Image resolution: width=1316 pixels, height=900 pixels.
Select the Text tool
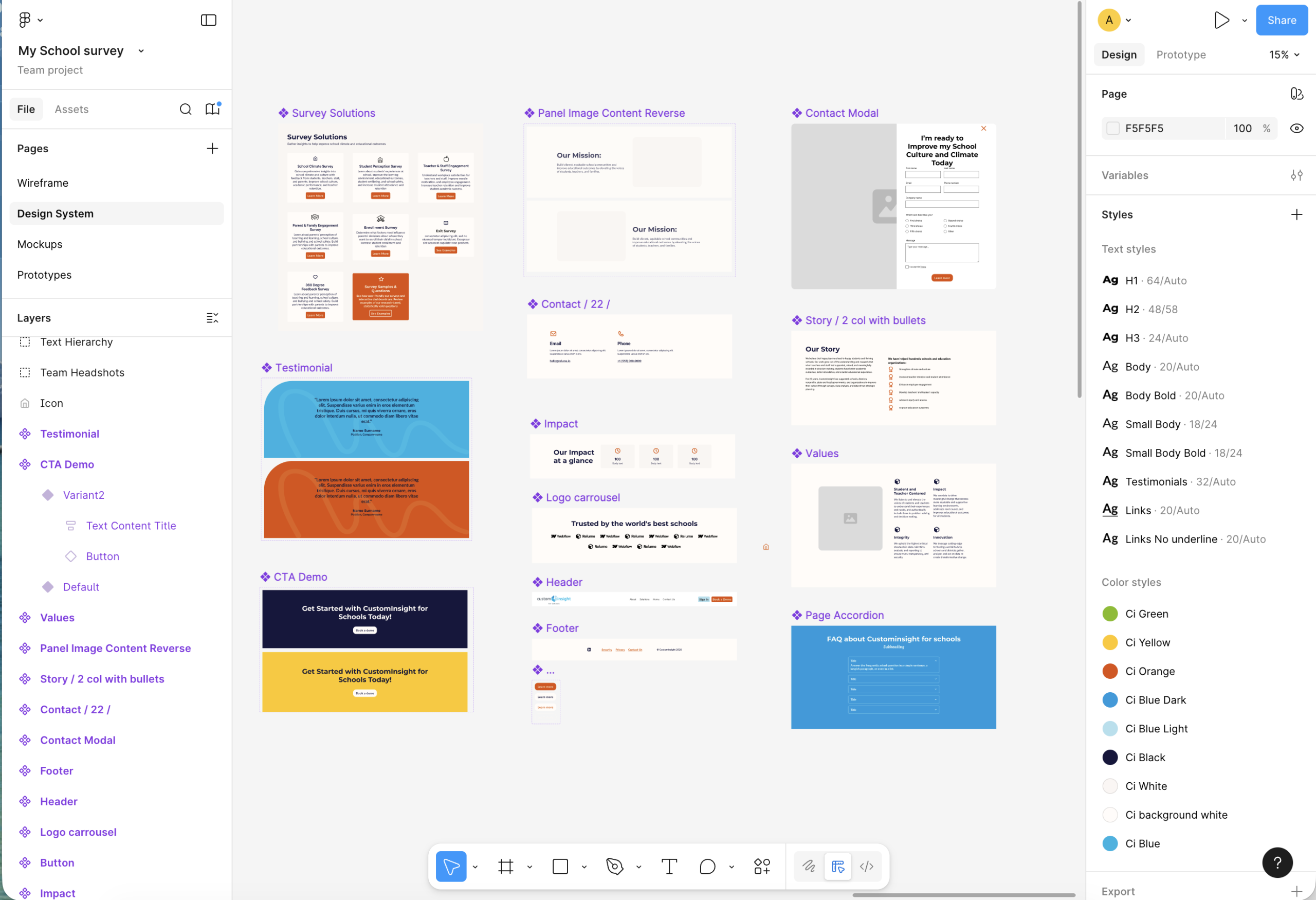point(669,866)
